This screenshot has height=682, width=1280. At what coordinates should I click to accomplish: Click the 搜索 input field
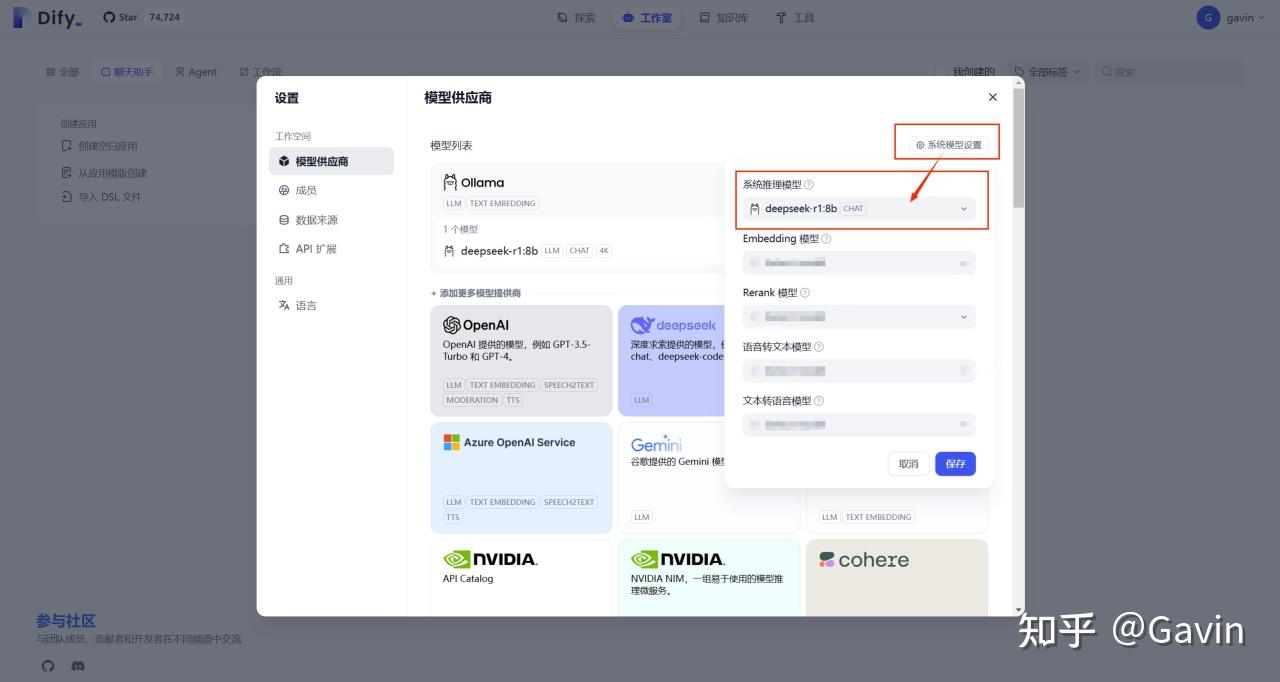coord(1168,70)
